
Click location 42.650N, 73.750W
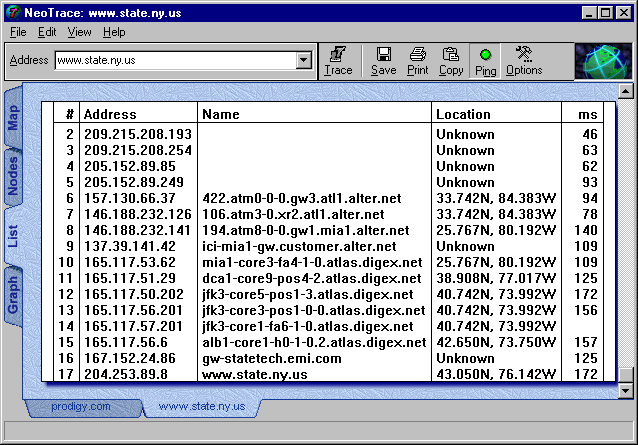point(496,342)
